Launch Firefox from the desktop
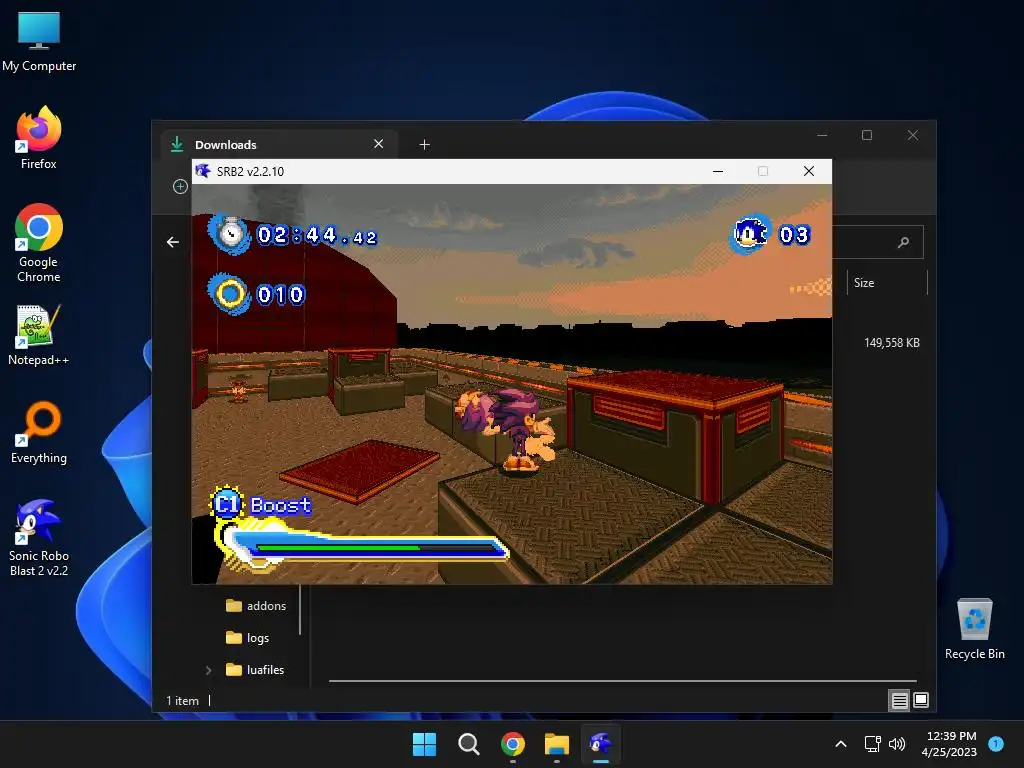Screen dimensions: 1024x768 click(39, 138)
